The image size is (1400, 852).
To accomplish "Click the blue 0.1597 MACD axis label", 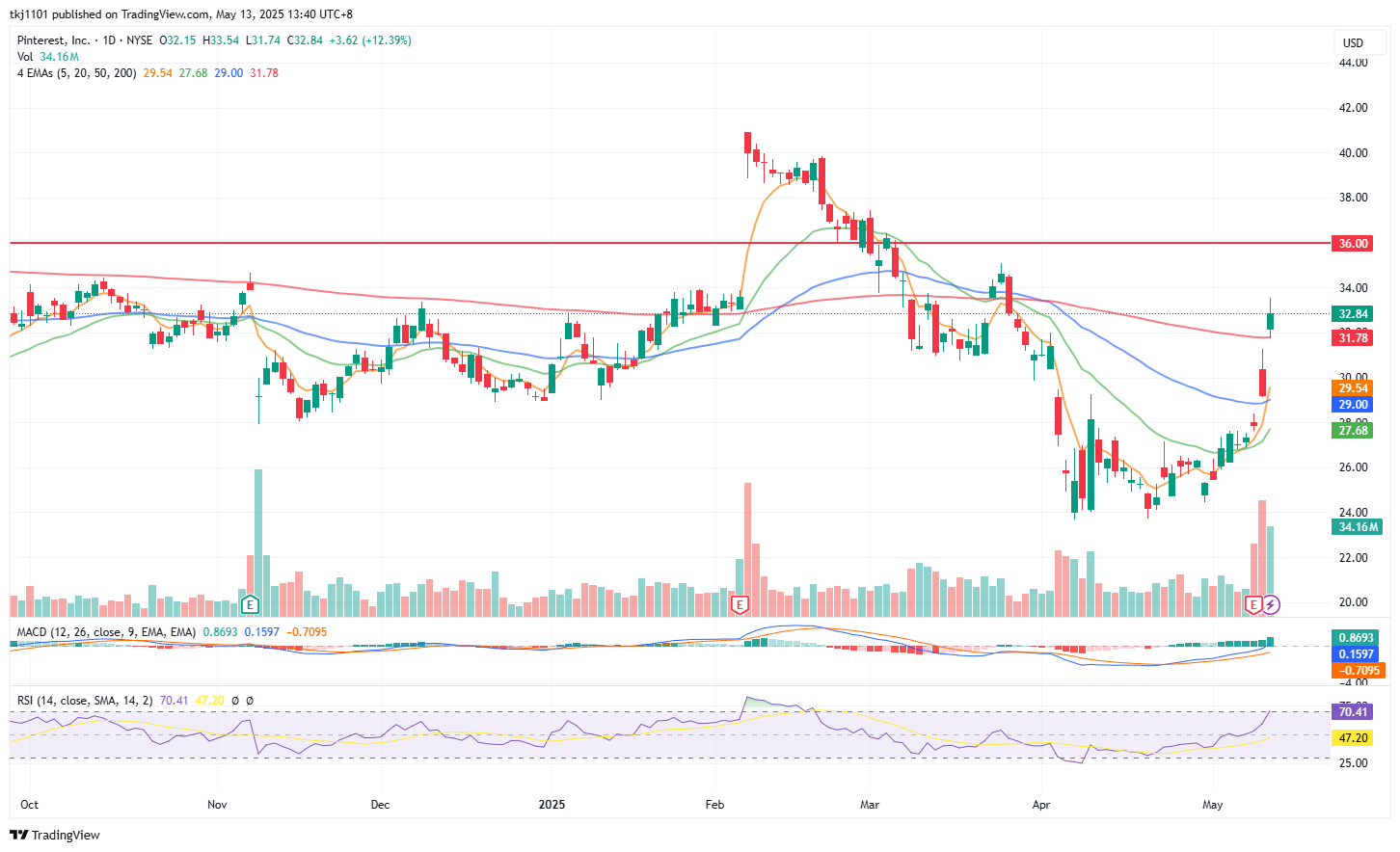I will (x=1357, y=653).
